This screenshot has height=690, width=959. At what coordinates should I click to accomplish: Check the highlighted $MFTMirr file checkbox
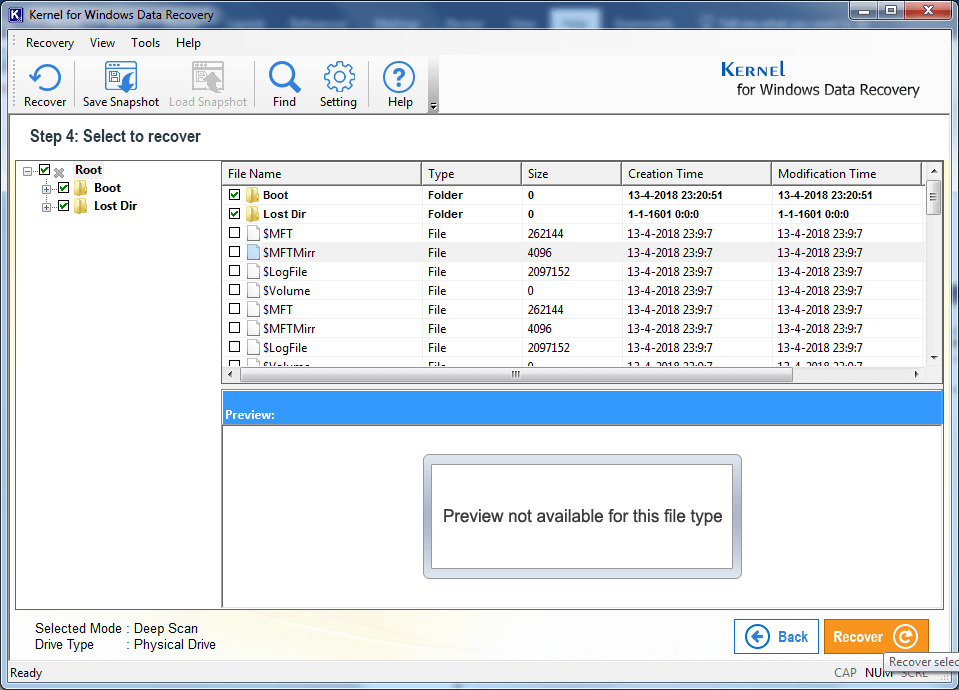234,251
